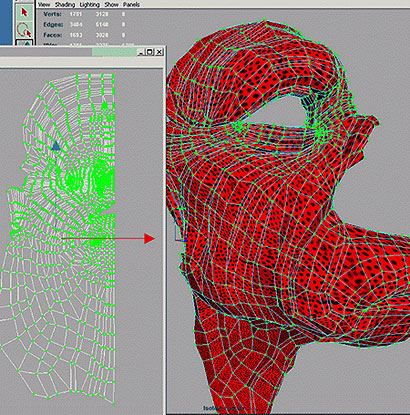This screenshot has width=410, height=415.
Task: Open the Shading menu
Action: [x=65, y=4]
